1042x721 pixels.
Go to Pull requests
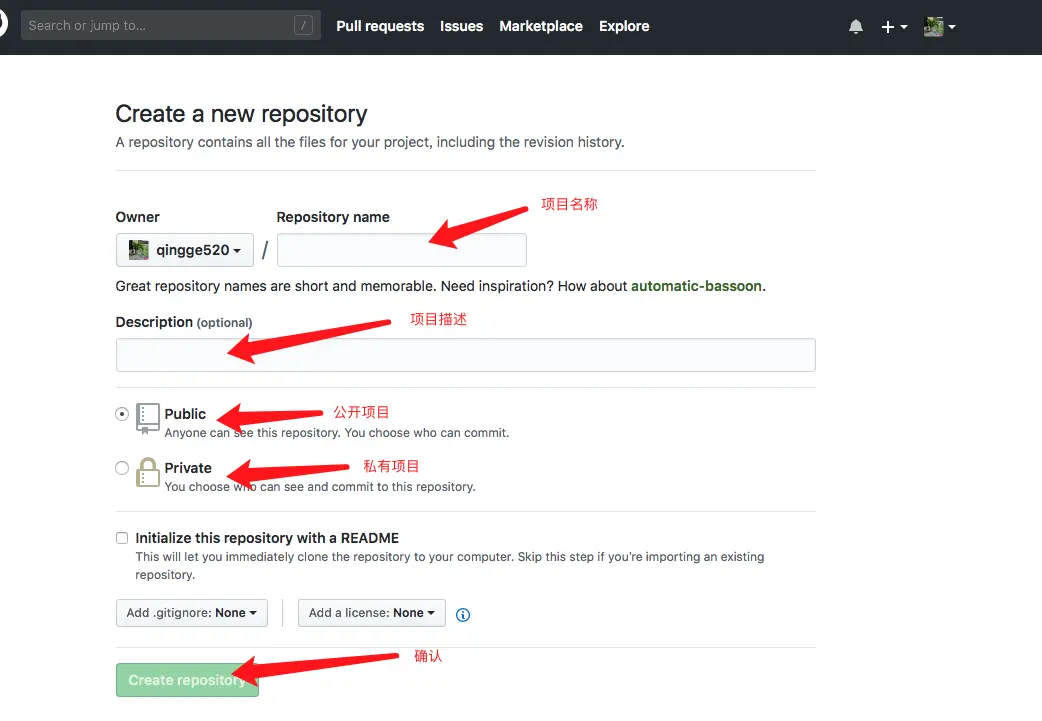(x=380, y=26)
